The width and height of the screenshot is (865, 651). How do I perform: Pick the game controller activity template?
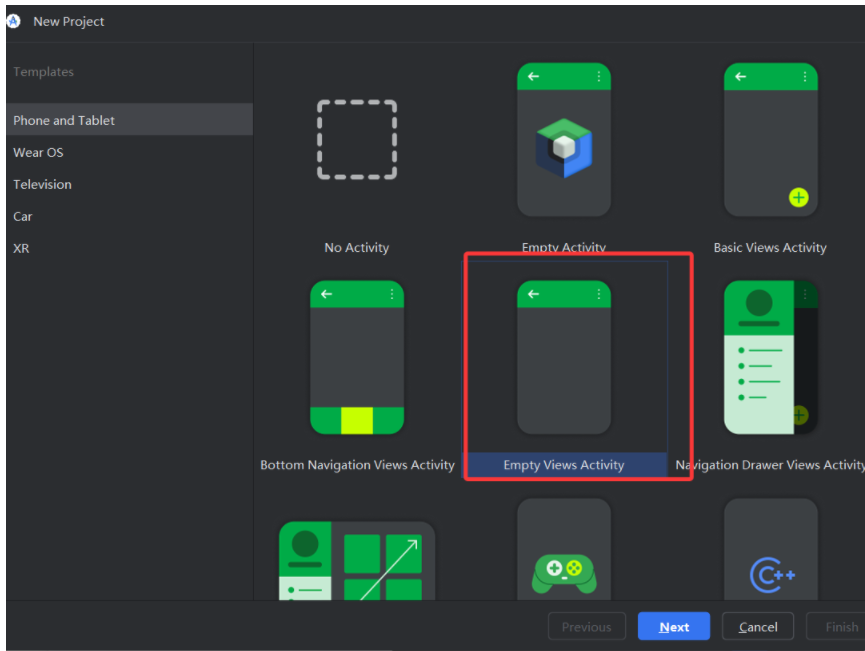564,549
